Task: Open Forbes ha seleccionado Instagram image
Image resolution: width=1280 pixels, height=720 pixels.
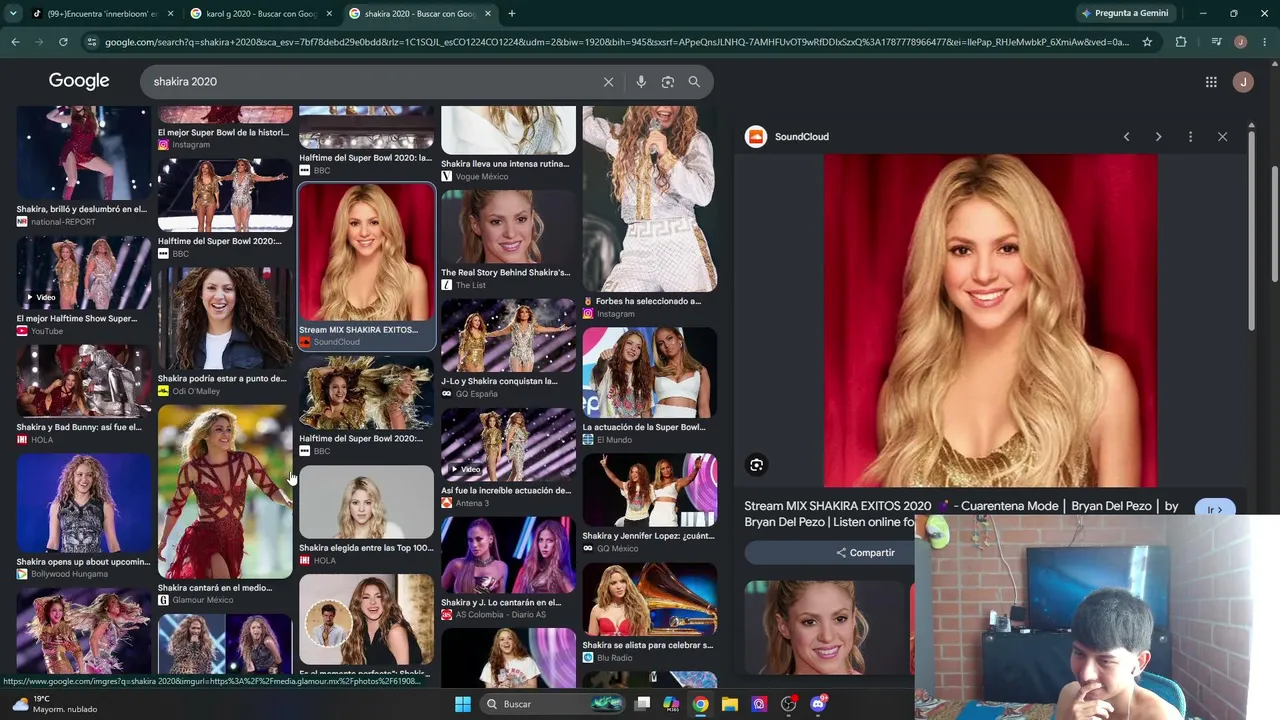Action: (650, 200)
